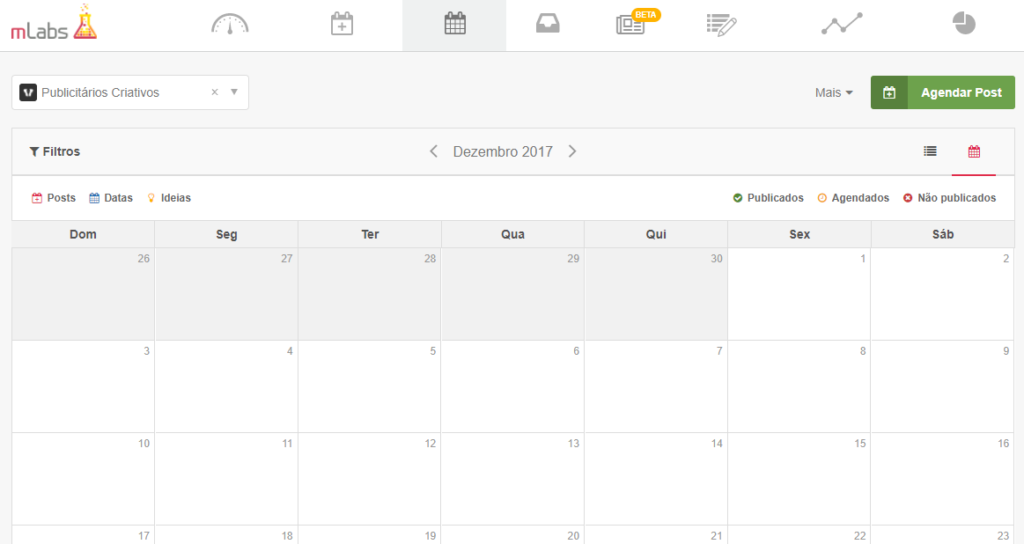The image size is (1024, 544).
Task: Click the schedule post calendar-plus icon
Action: 342,24
